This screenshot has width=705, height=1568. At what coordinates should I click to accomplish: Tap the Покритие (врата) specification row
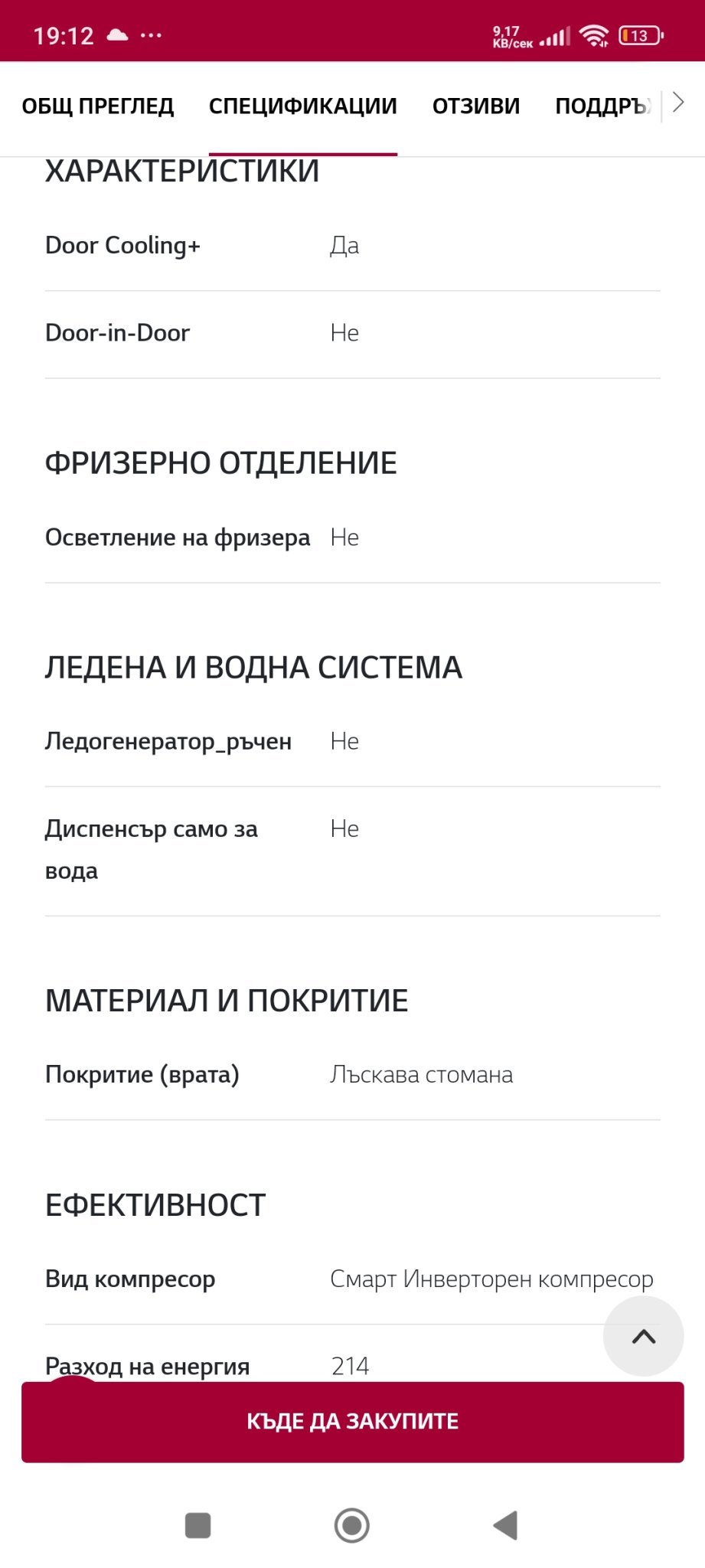pos(352,1074)
